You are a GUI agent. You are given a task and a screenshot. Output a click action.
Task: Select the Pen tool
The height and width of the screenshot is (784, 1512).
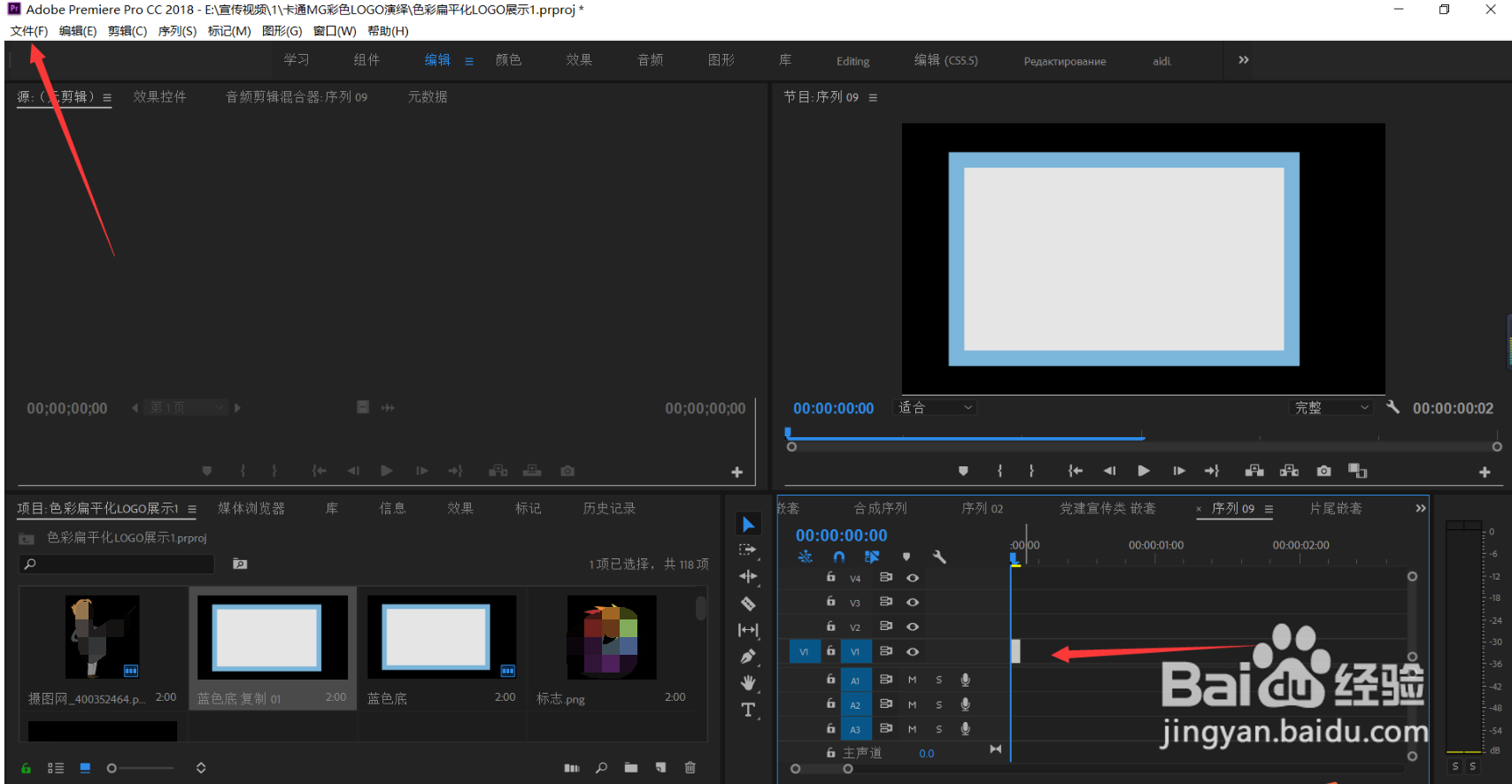748,657
